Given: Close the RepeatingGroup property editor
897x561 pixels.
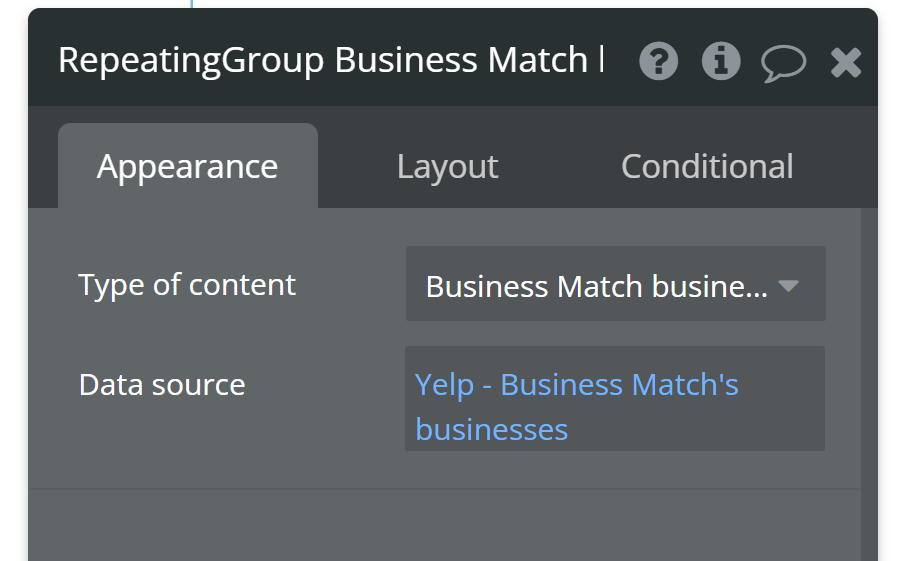Looking at the screenshot, I should pos(846,62).
